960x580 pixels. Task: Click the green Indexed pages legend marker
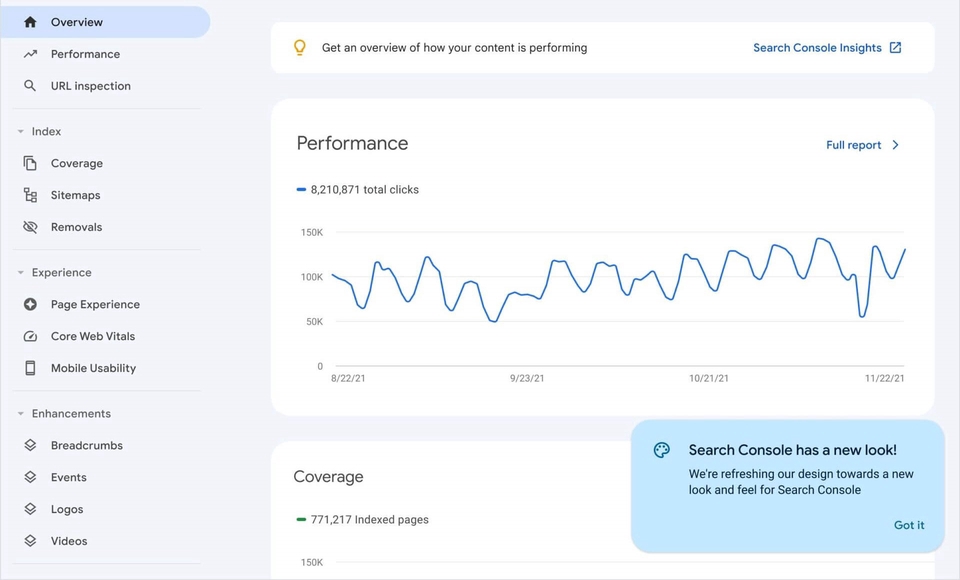tap(301, 519)
